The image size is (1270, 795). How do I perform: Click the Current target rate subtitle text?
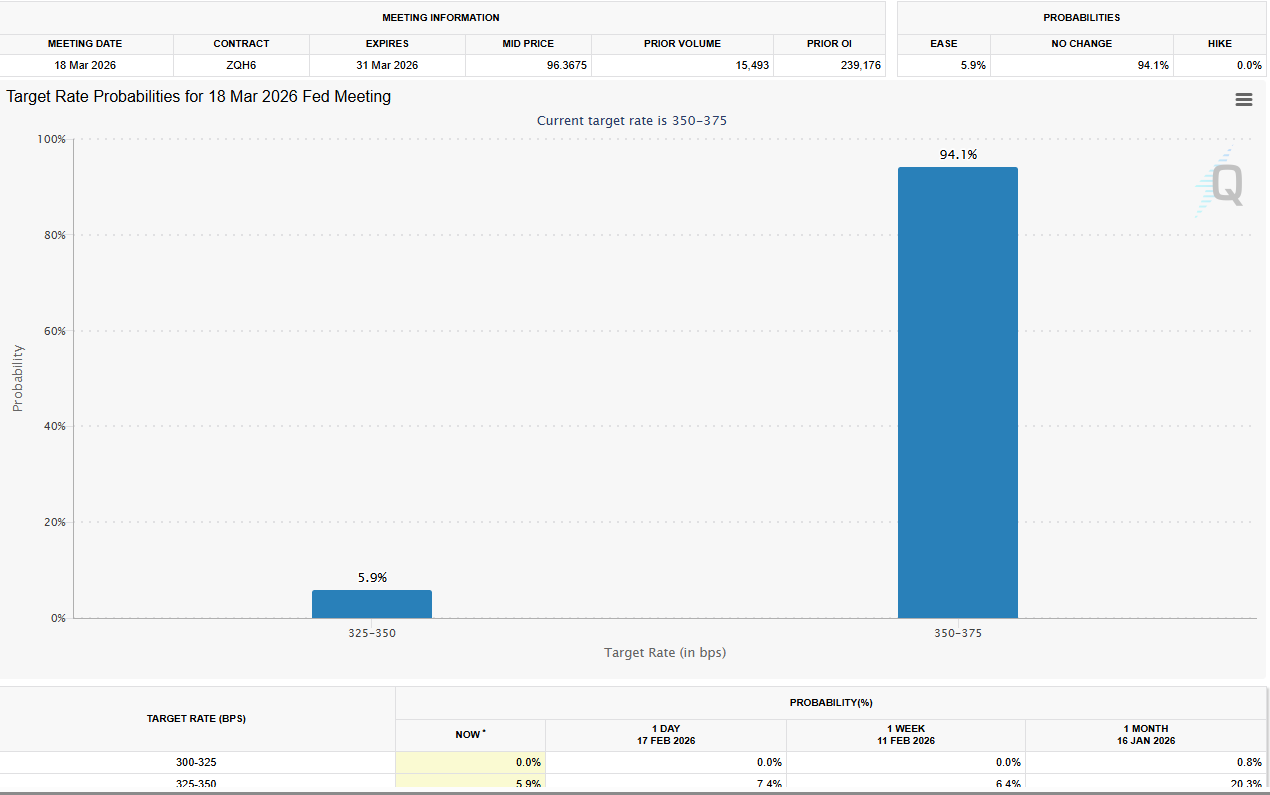tap(632, 120)
